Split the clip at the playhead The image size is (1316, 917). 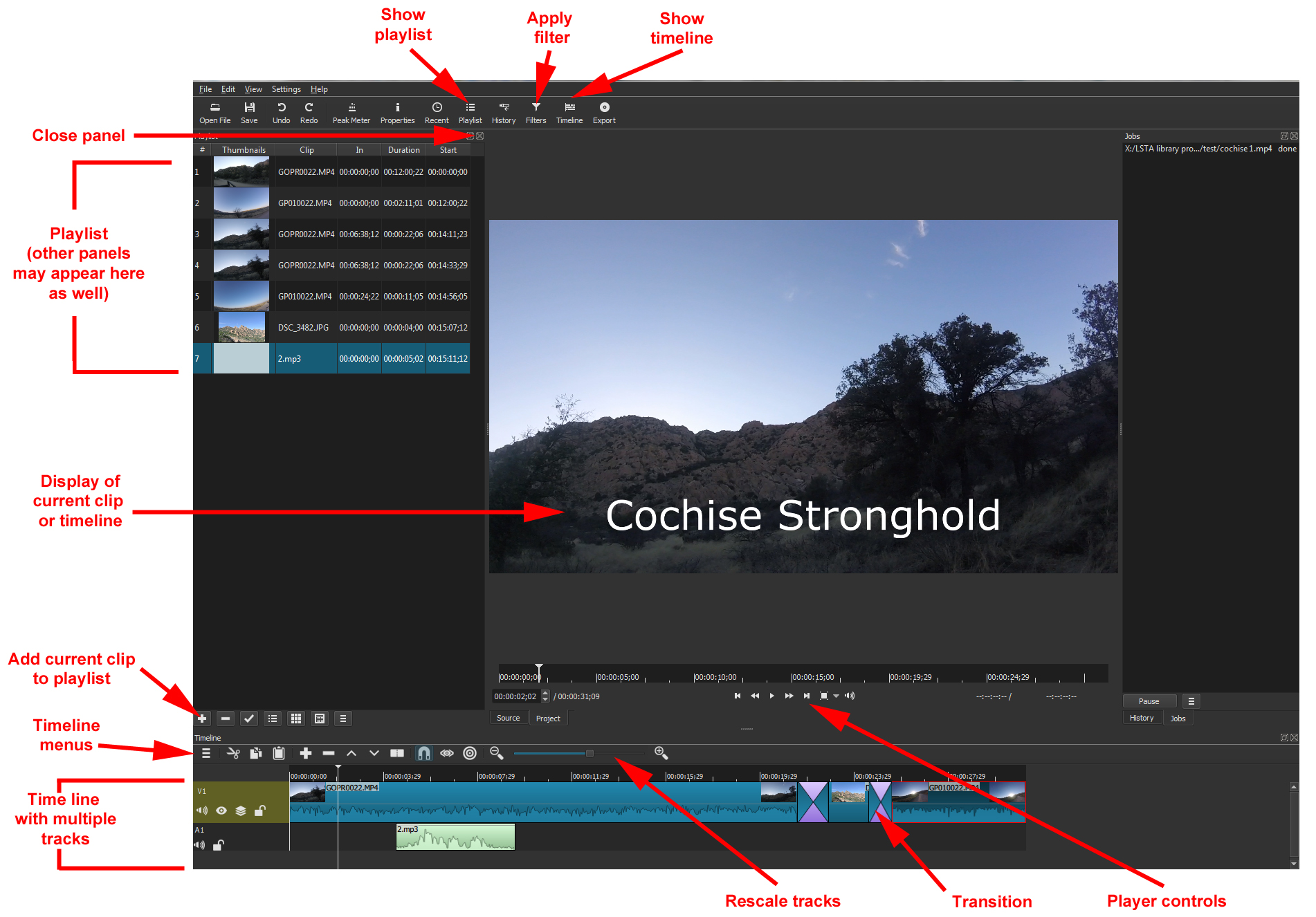pyautogui.click(x=398, y=753)
